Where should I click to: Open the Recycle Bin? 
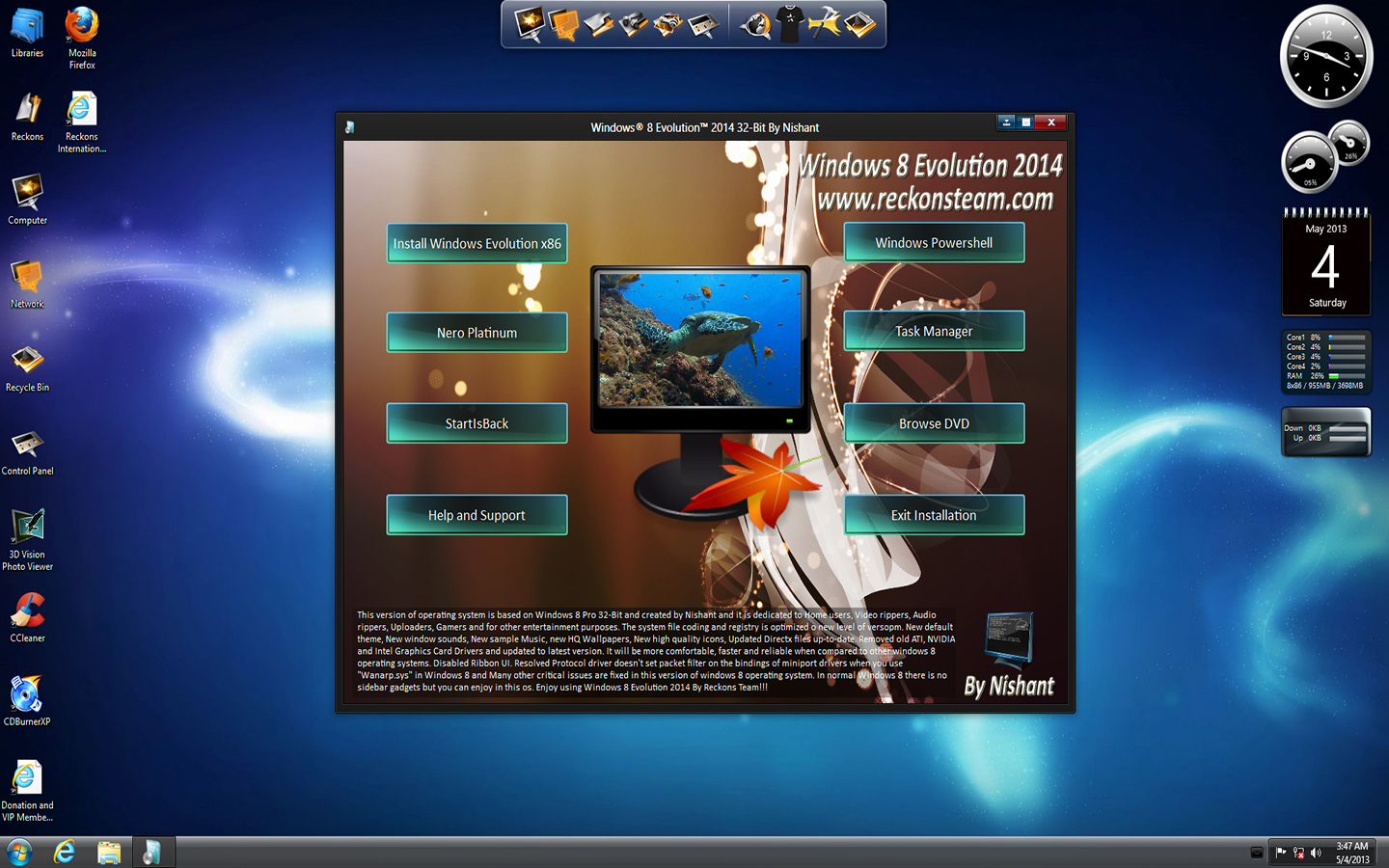tap(27, 367)
